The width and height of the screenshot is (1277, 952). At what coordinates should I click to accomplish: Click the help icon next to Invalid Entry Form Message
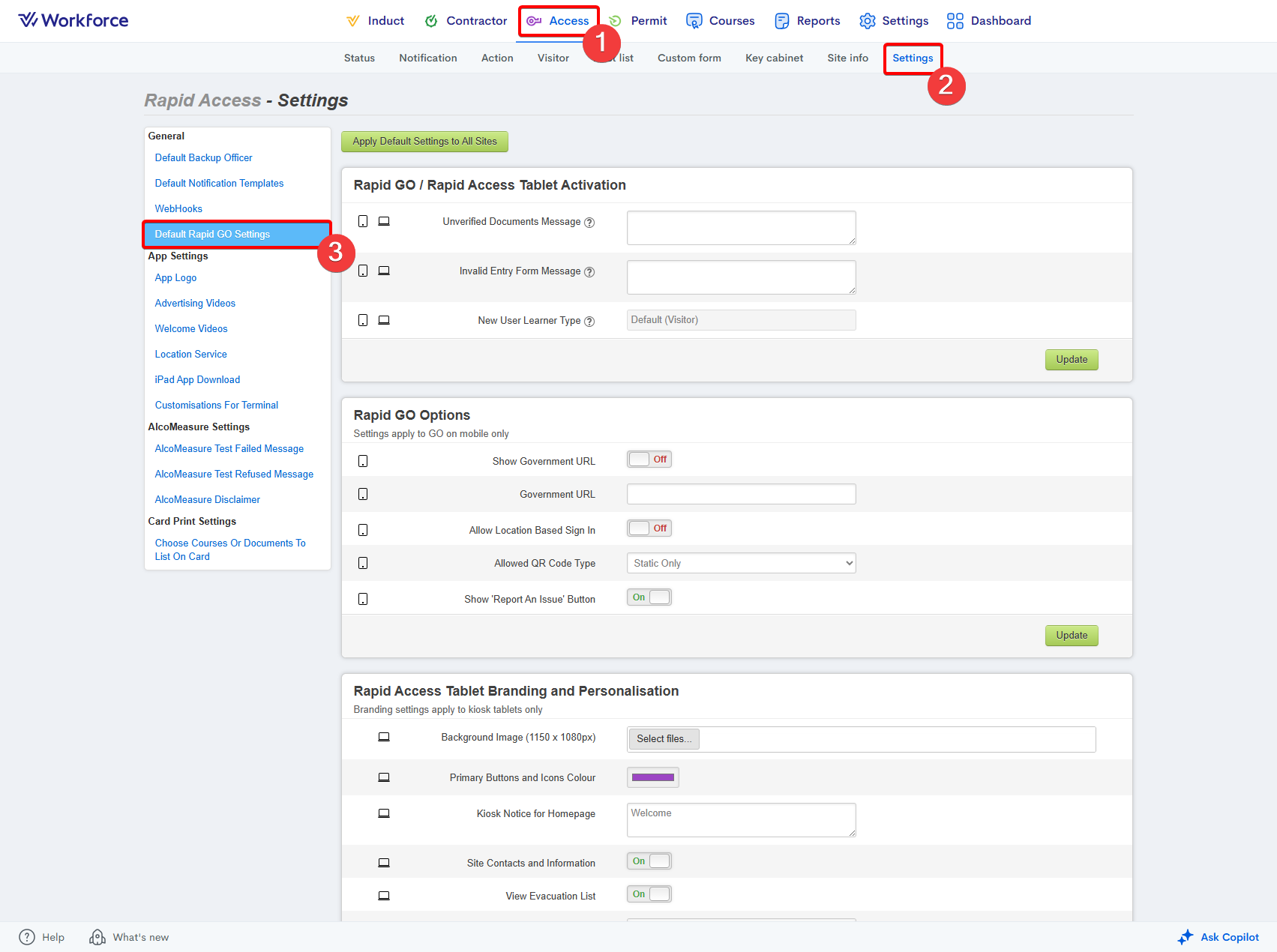point(589,272)
